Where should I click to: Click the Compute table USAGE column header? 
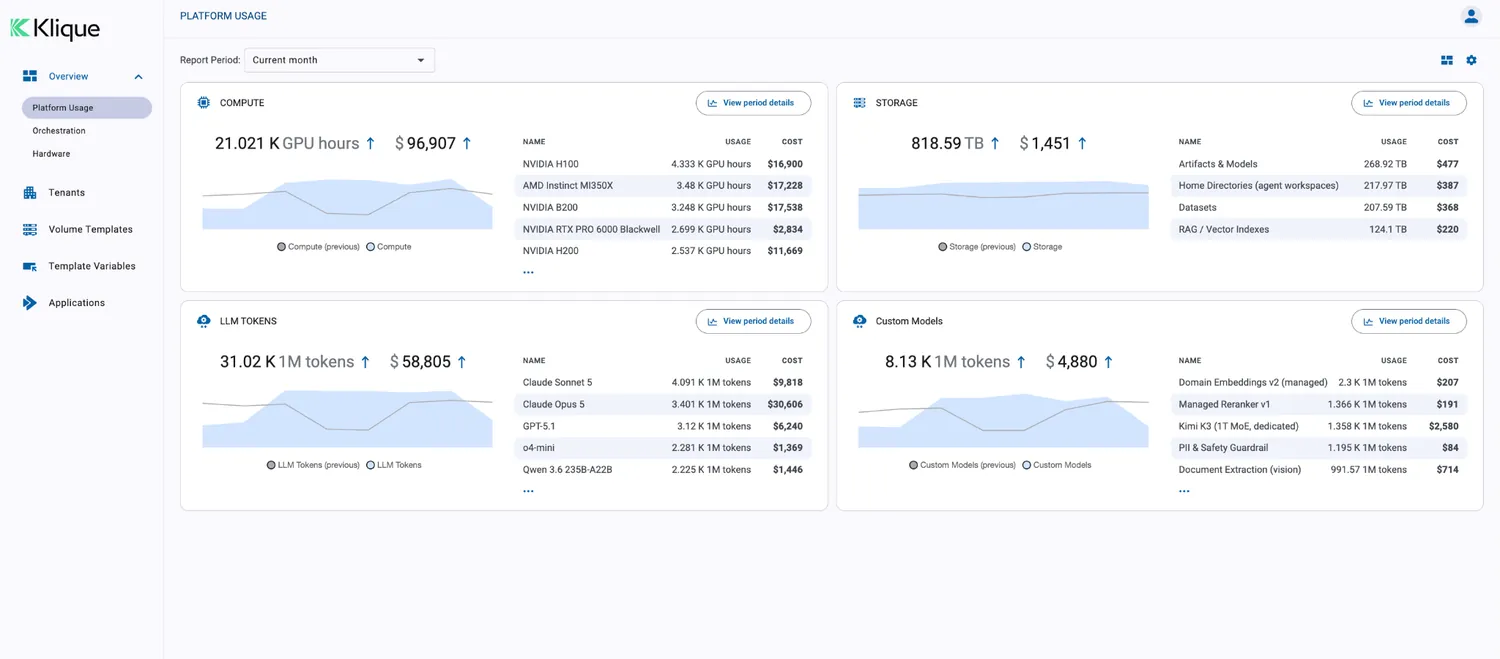[x=738, y=142]
